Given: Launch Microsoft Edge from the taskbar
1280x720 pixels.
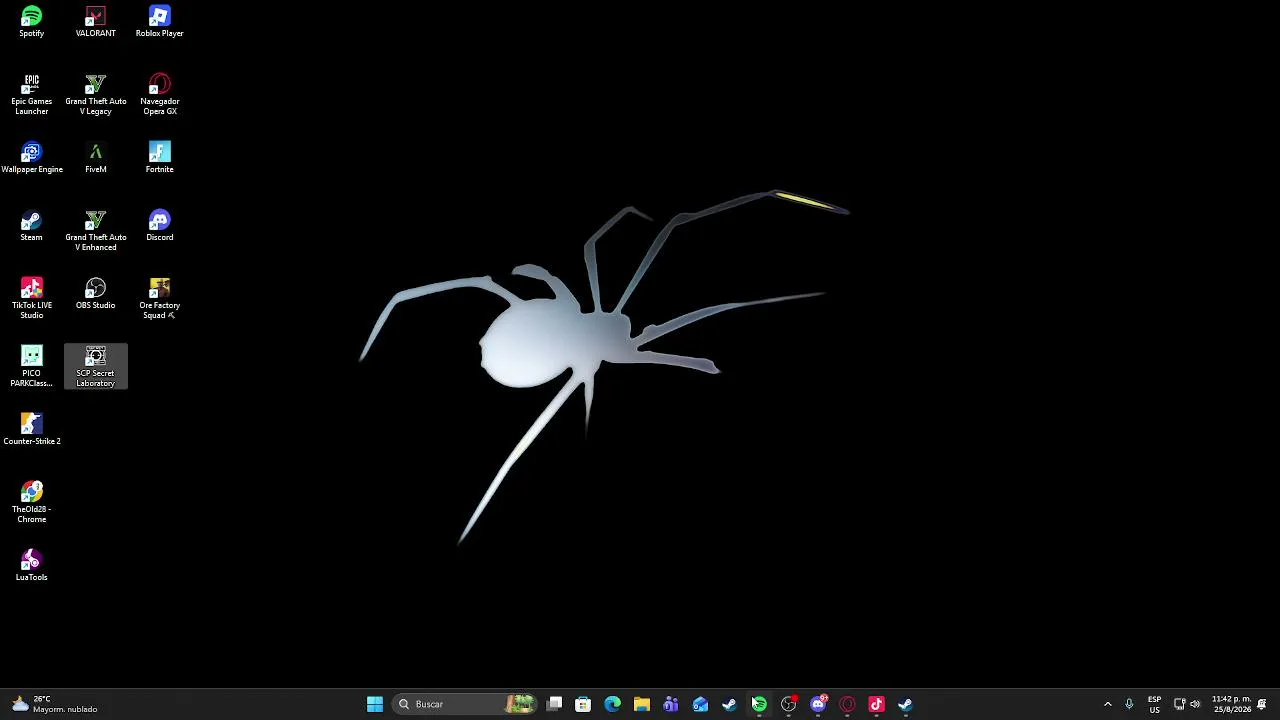Looking at the screenshot, I should (x=612, y=704).
